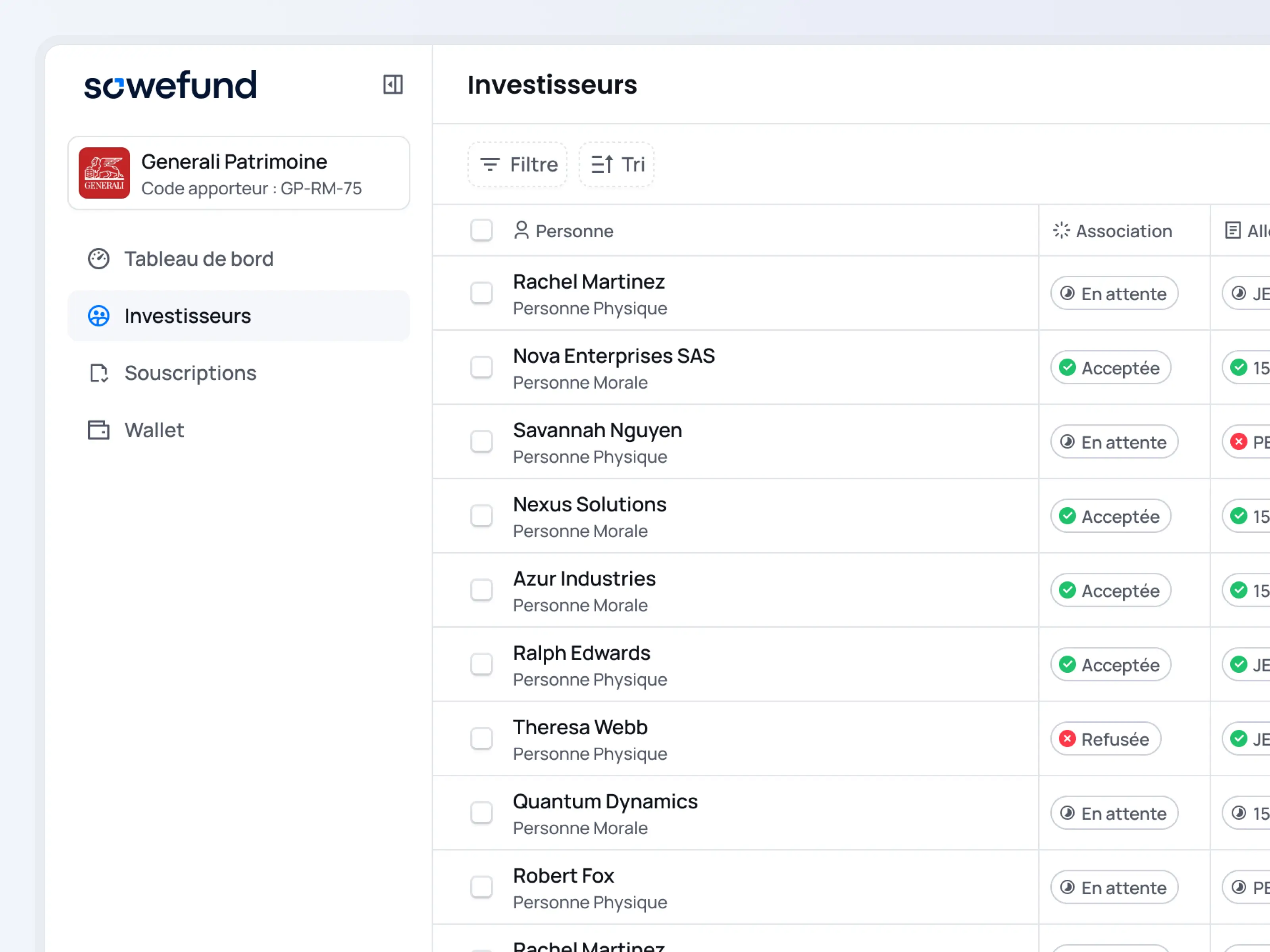Click Nova Enterprises' Acceptée badge
This screenshot has width=1270, height=952.
click(x=1111, y=367)
